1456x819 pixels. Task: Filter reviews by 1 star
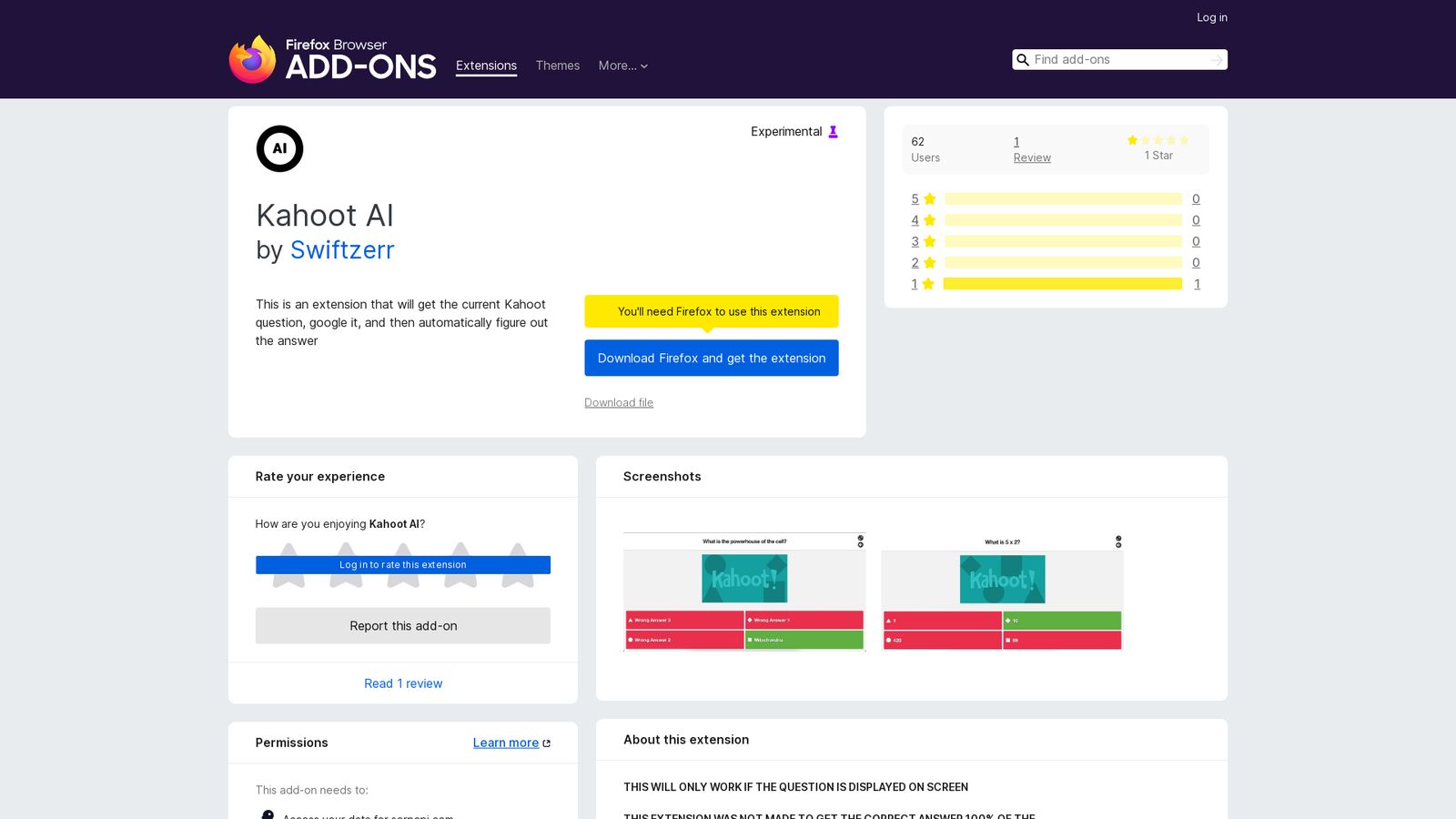coord(923,284)
